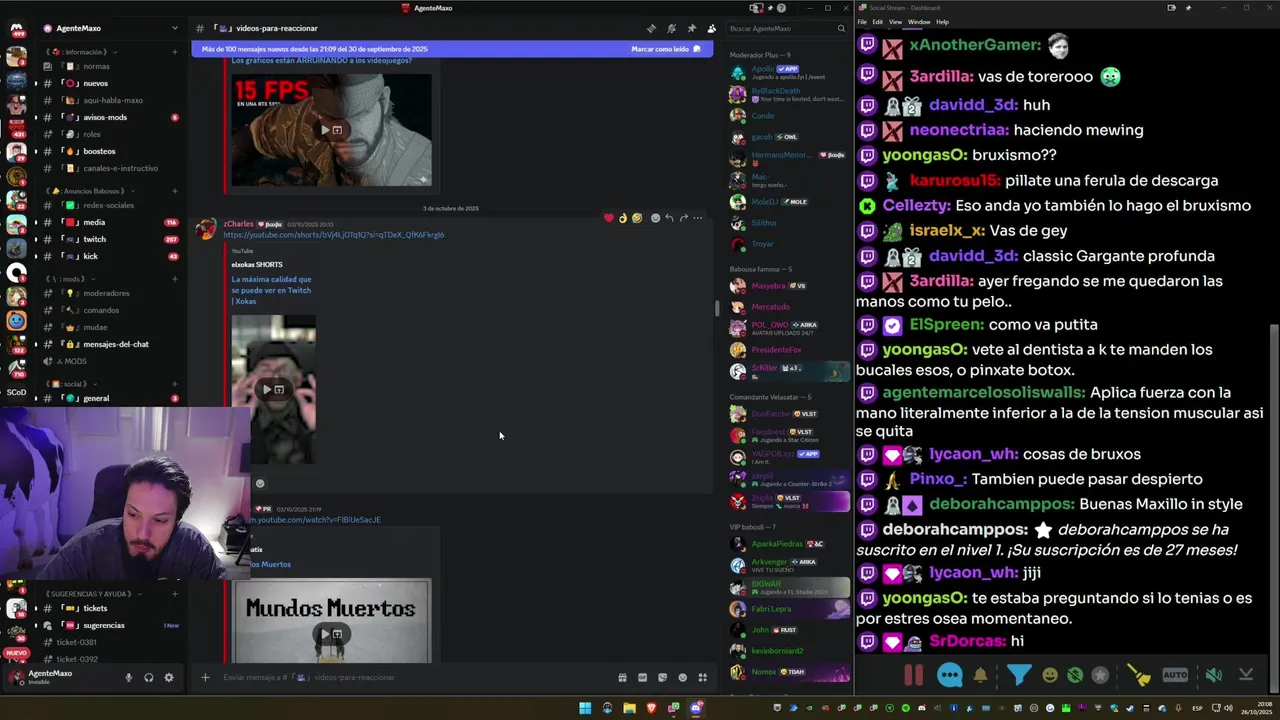Click the heart reaction on zCharles message
The width and height of the screenshot is (1280, 720).
coord(608,217)
